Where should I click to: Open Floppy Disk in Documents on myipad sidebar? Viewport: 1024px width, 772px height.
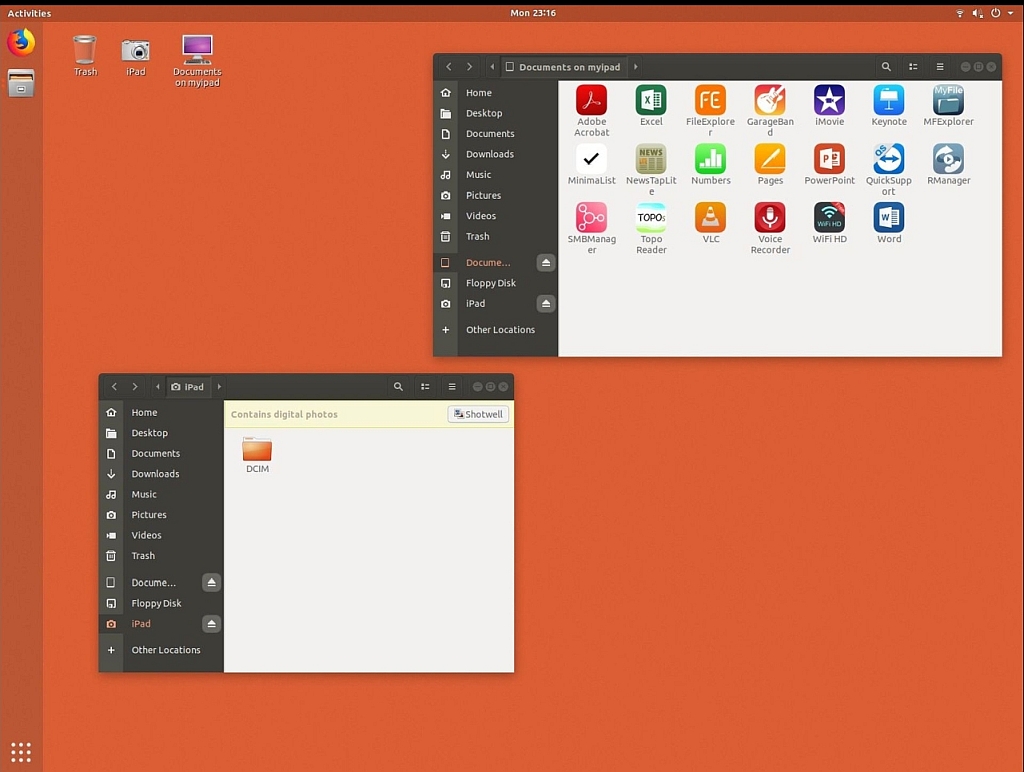[496, 283]
